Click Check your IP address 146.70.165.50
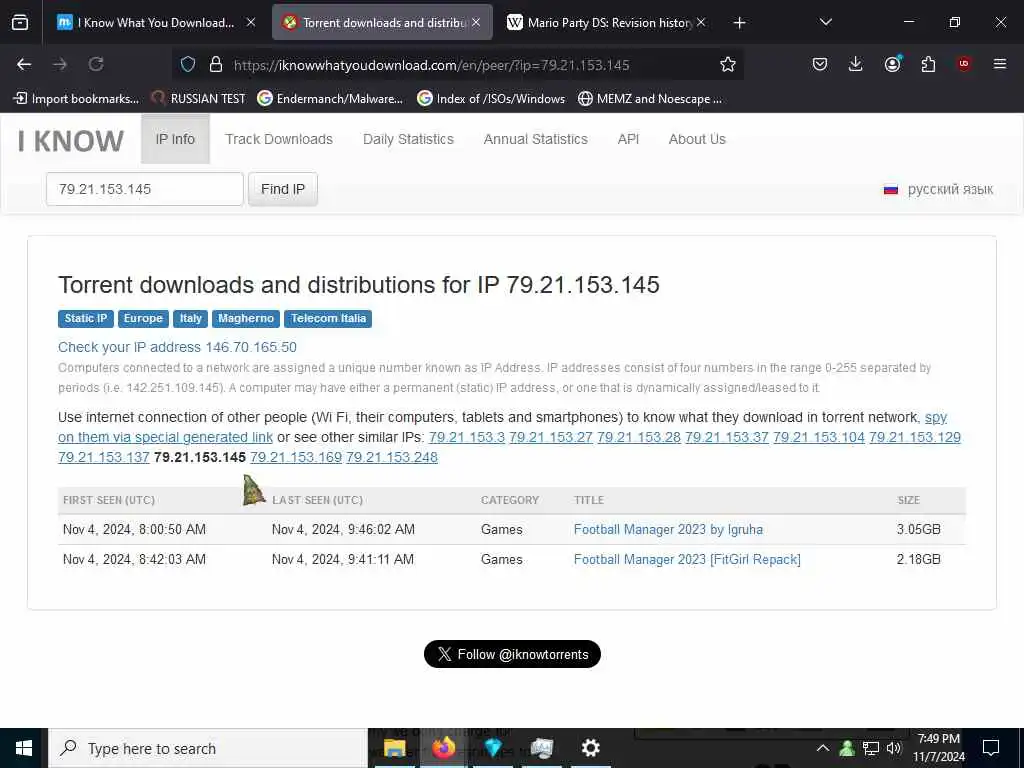The image size is (1024, 768). pyautogui.click(x=177, y=347)
